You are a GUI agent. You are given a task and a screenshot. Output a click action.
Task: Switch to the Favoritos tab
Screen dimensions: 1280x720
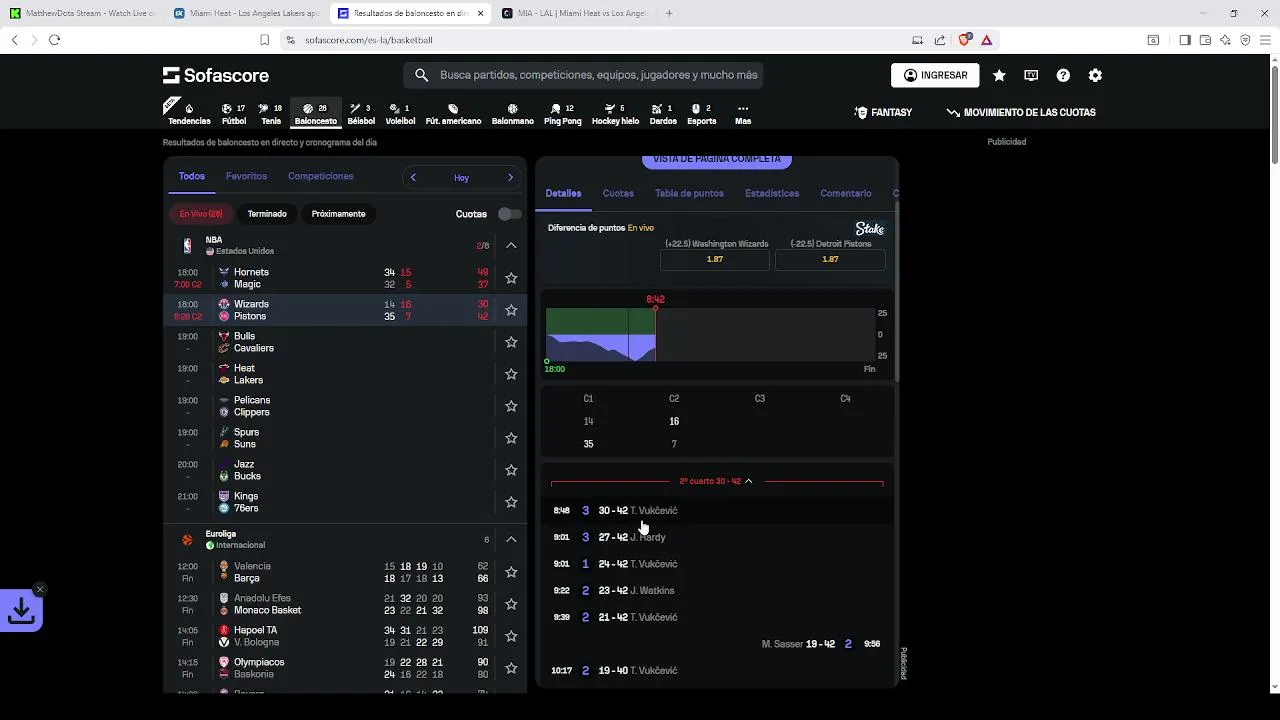[246, 176]
